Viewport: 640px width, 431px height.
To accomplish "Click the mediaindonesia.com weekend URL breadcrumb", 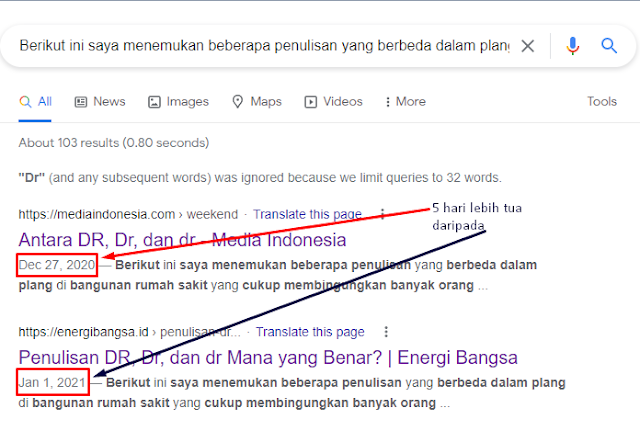I will 128,214.
